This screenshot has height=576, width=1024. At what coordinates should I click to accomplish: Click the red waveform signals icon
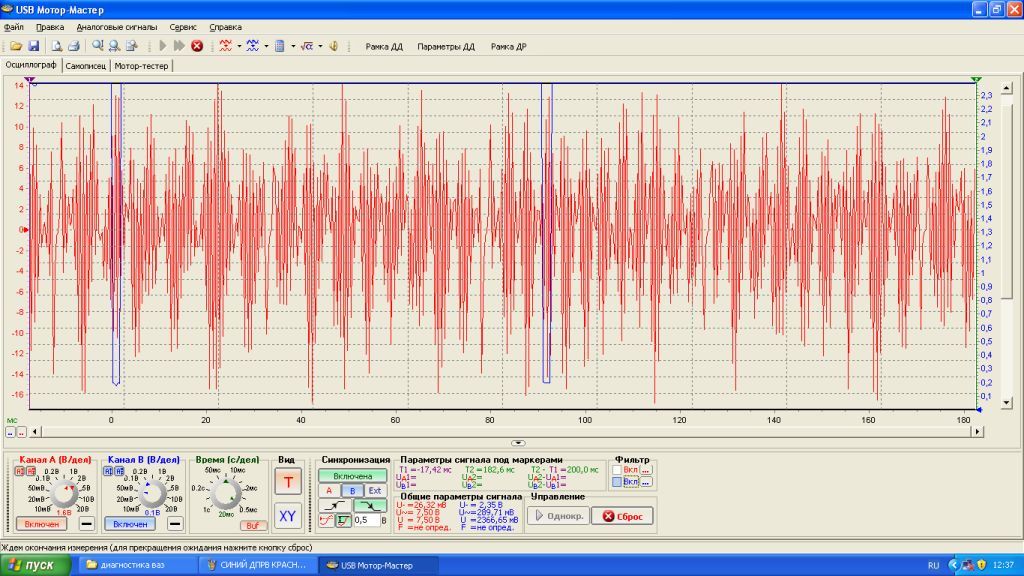(226, 46)
